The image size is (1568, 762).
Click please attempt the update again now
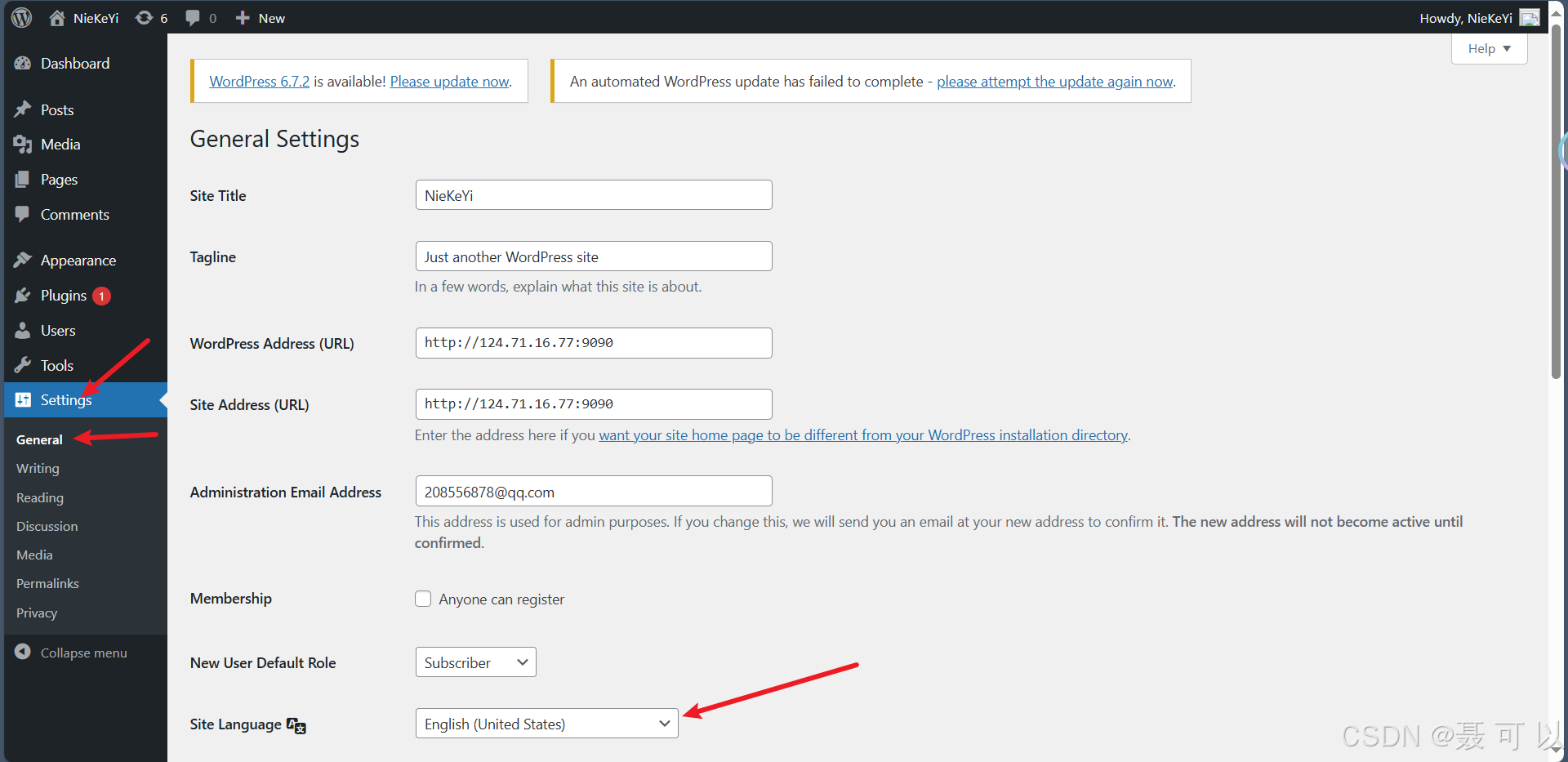coord(1055,82)
